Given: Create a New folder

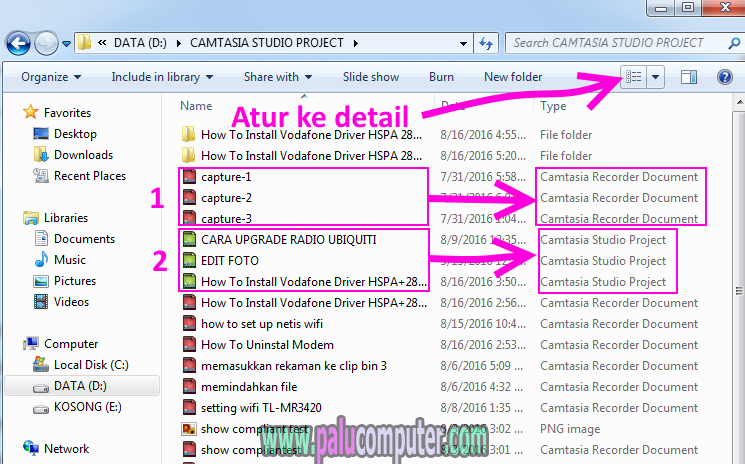Looking at the screenshot, I should click(x=513, y=77).
